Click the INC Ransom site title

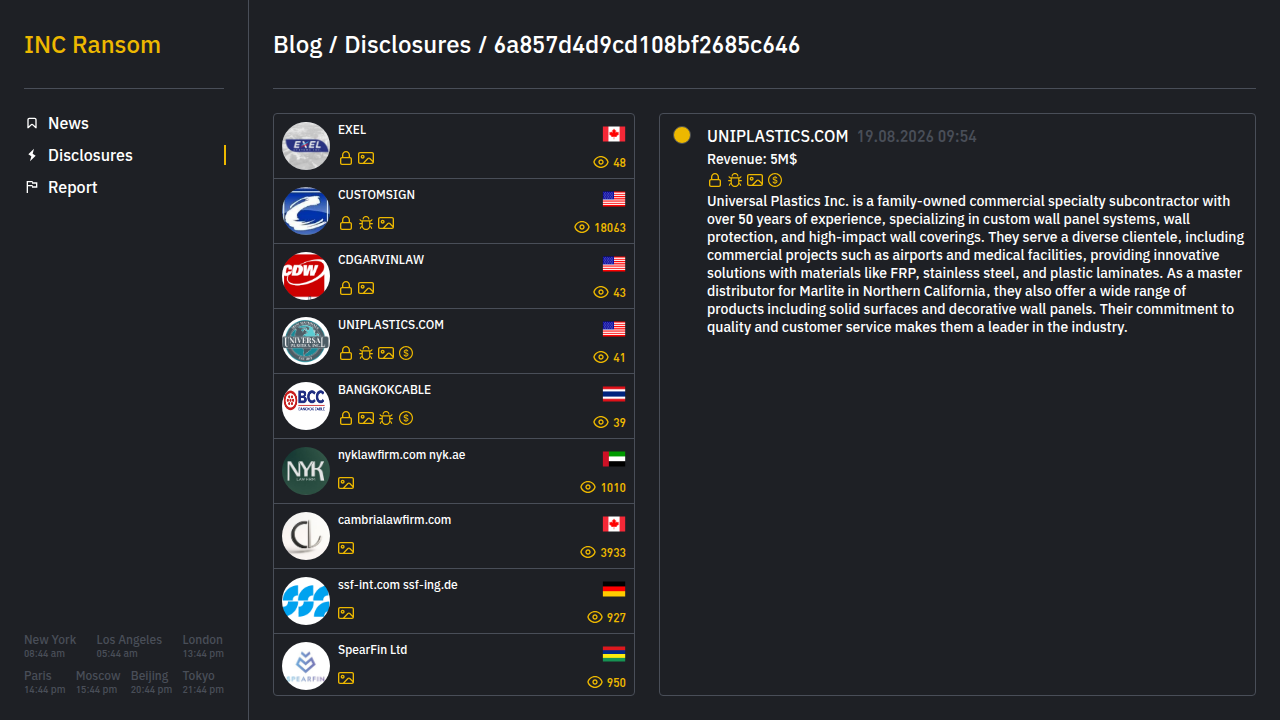[x=92, y=45]
